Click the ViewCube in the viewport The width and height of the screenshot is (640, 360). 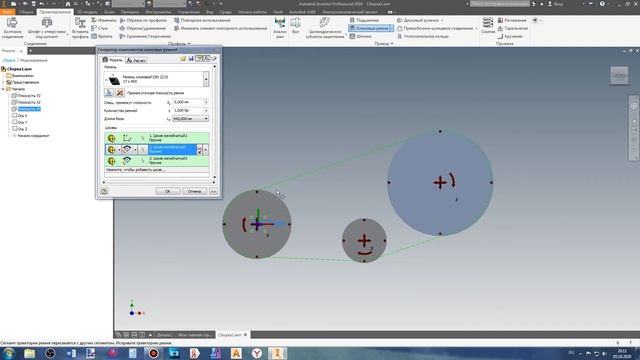click(x=619, y=76)
